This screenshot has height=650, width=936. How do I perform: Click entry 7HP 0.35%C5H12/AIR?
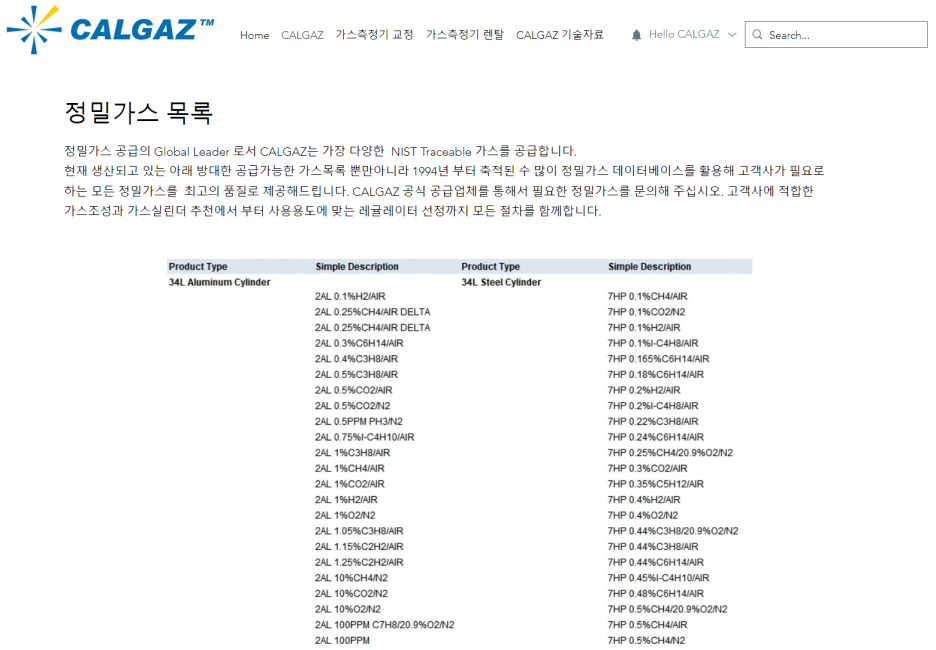point(655,483)
